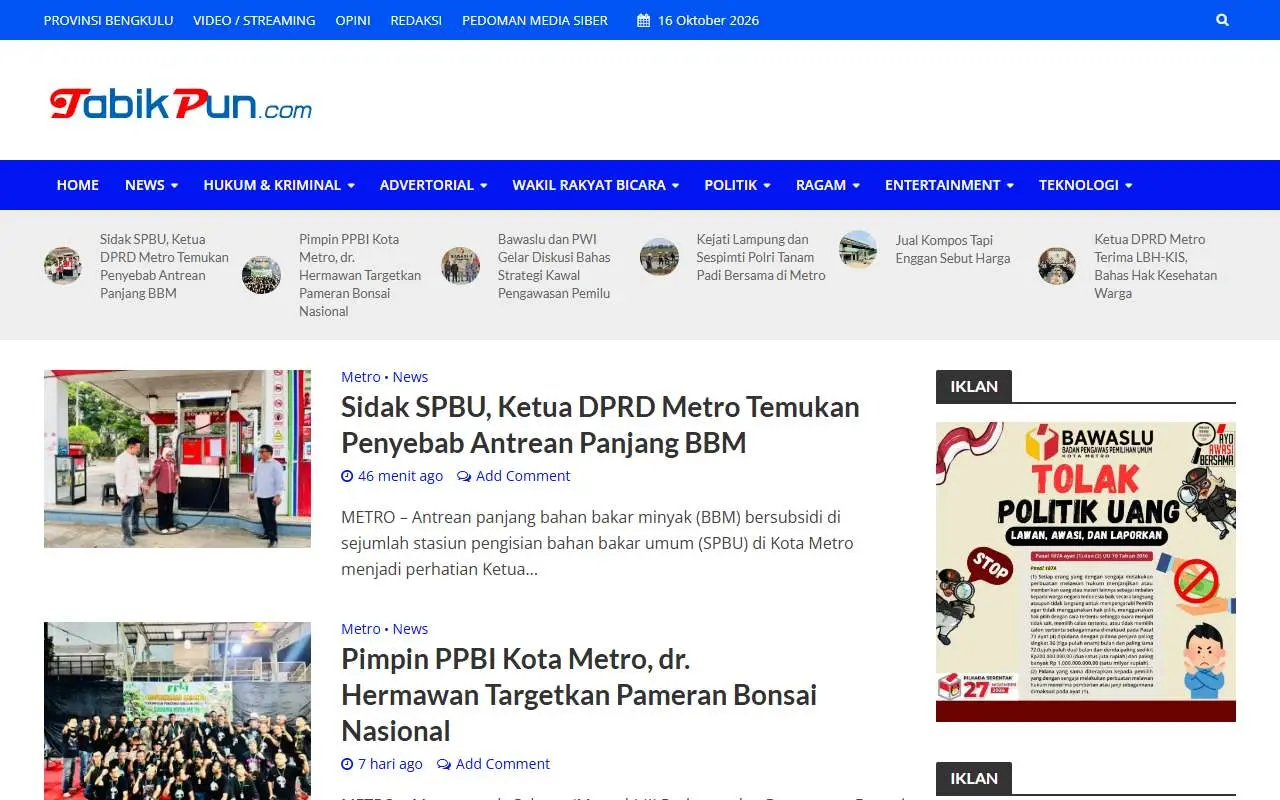Expand the ADVERTORIAL dropdown menu
Screen dimensions: 1280x800
[x=433, y=185]
